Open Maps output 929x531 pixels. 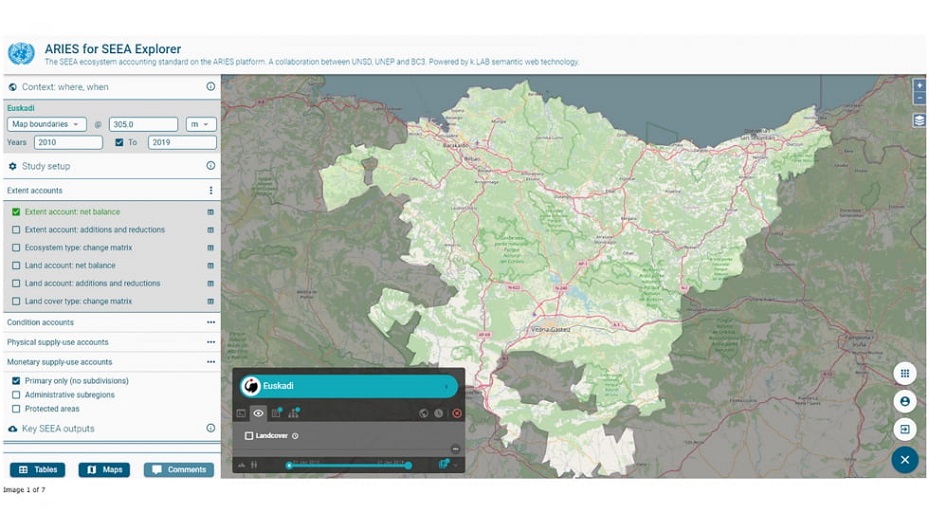pyautogui.click(x=104, y=469)
